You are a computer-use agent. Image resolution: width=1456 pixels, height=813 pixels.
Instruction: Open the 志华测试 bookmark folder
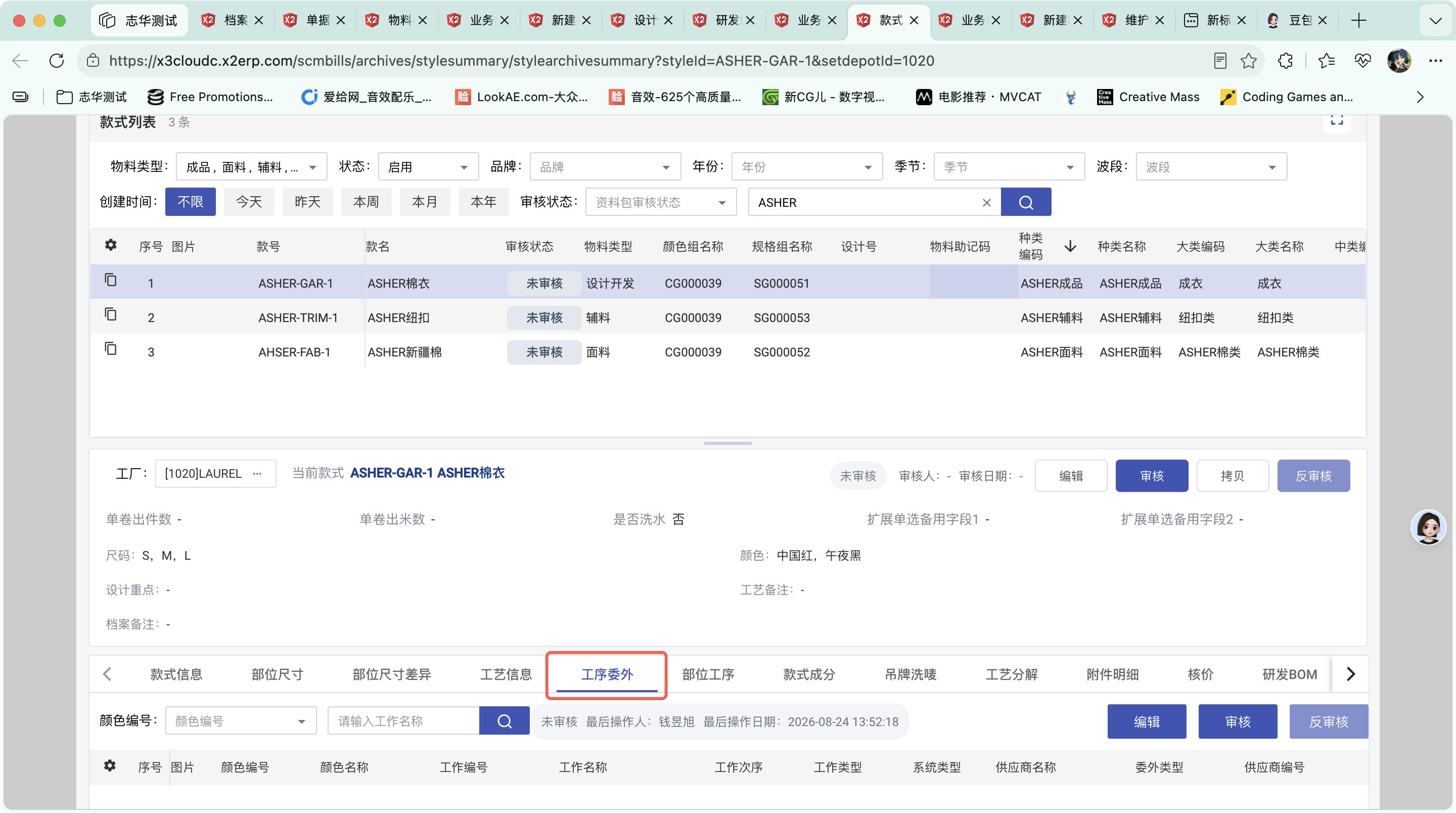[92, 97]
